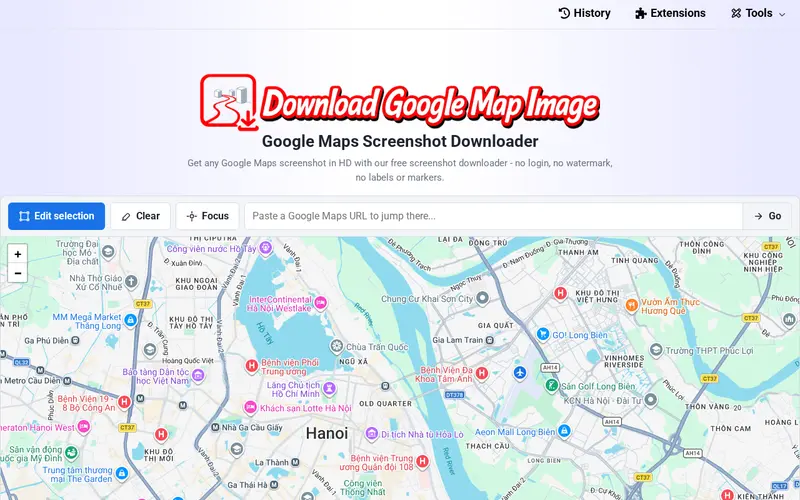The image size is (800, 500).
Task: Click the Công viên nước Hồ Tây marker
Action: (265, 248)
